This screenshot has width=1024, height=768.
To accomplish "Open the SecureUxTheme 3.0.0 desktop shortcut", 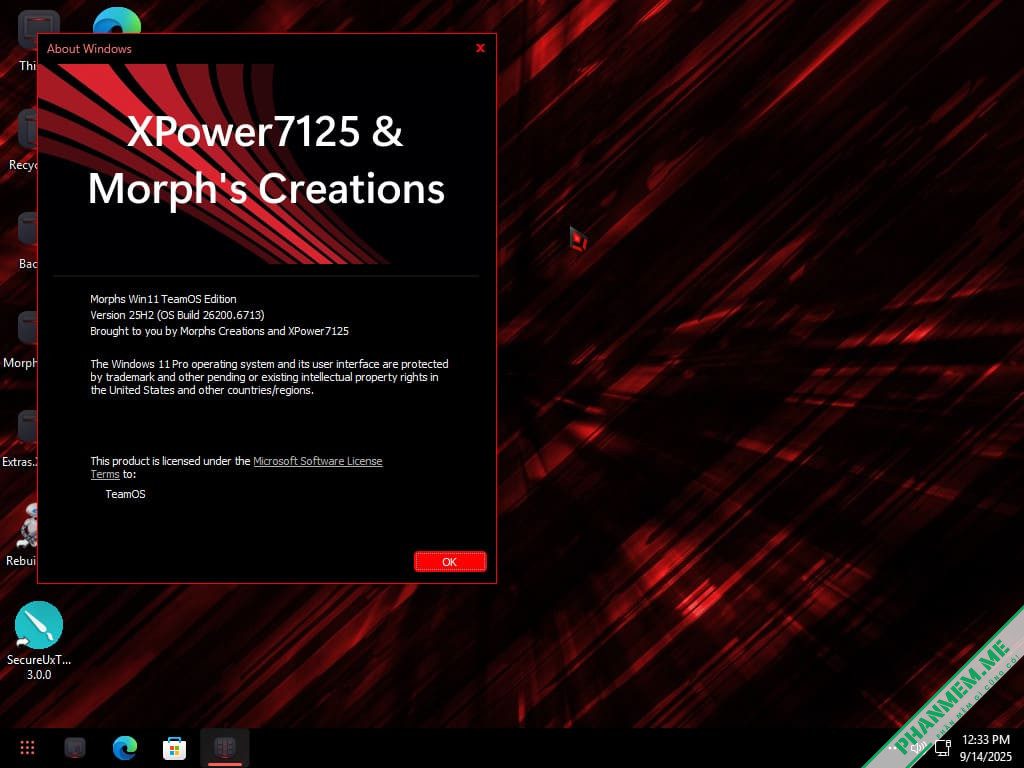I will coord(39,640).
